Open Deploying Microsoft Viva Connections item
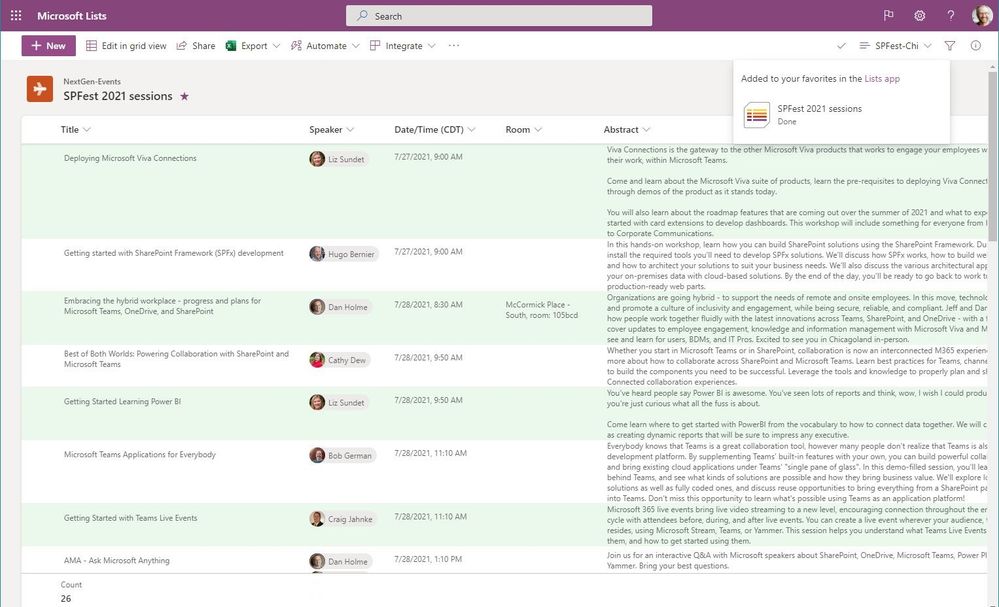 pyautogui.click(x=130, y=158)
